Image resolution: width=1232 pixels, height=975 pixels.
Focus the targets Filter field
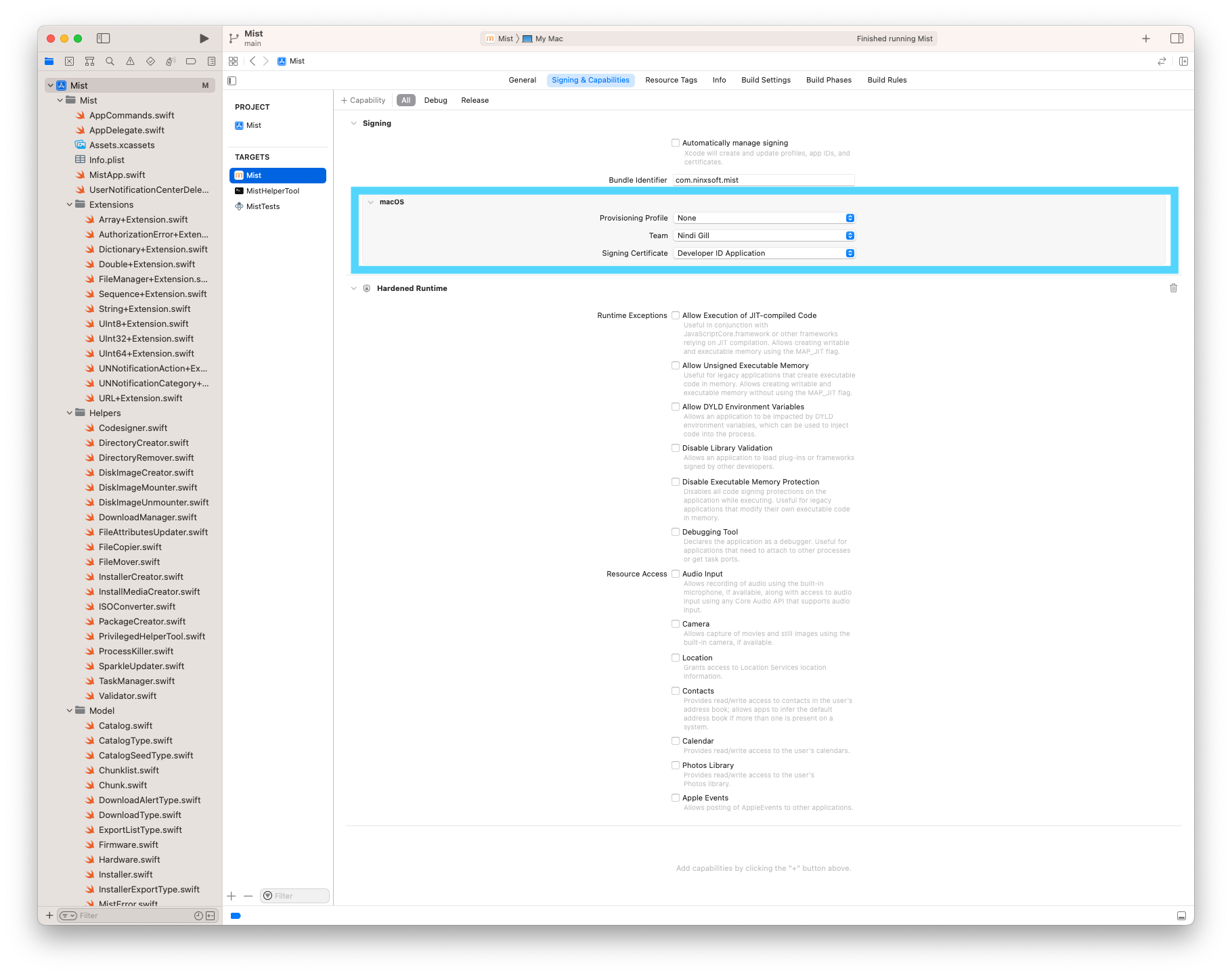pyautogui.click(x=295, y=896)
